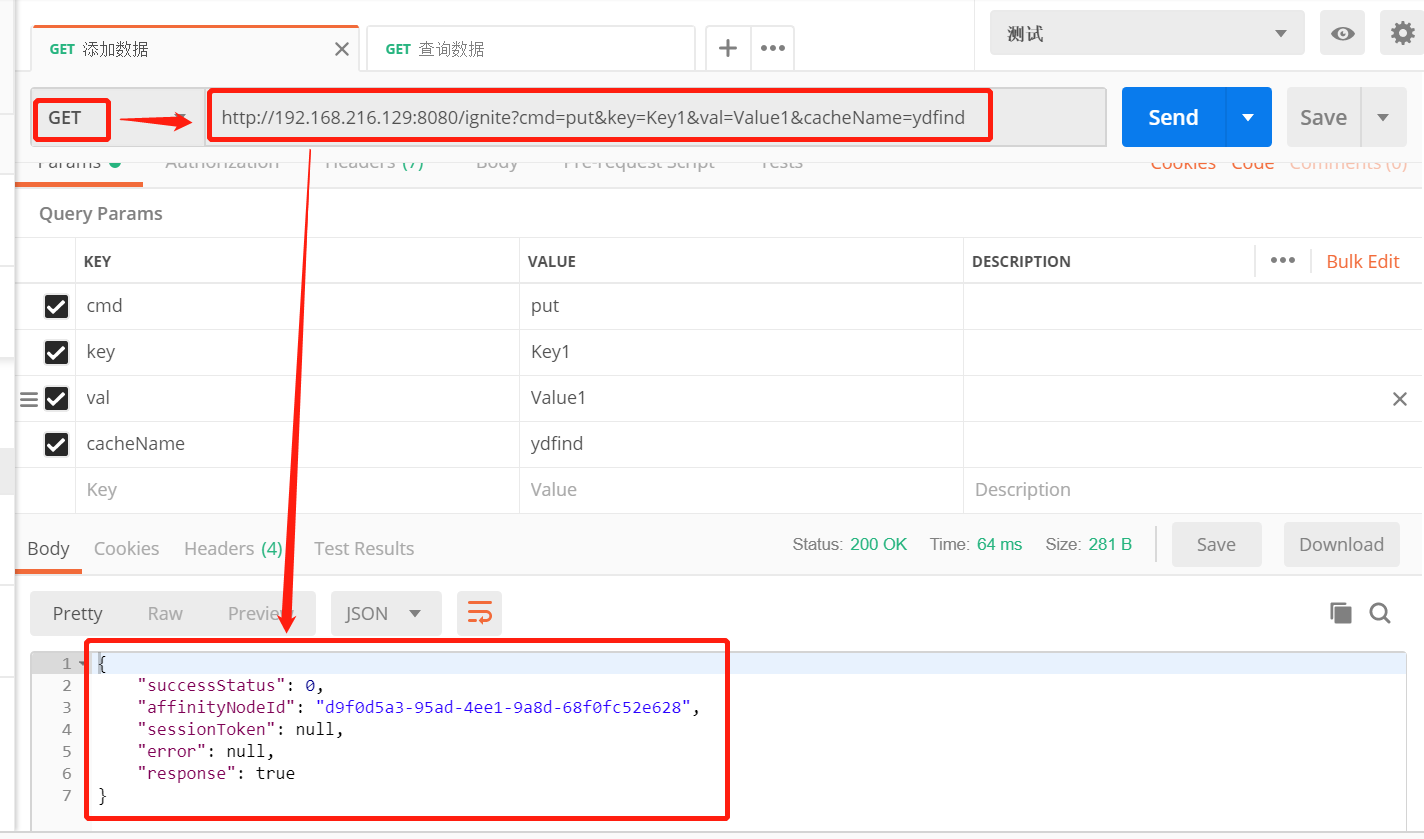Click the copy response icon
Screen dimensions: 1424x839
pyautogui.click(x=1340, y=612)
